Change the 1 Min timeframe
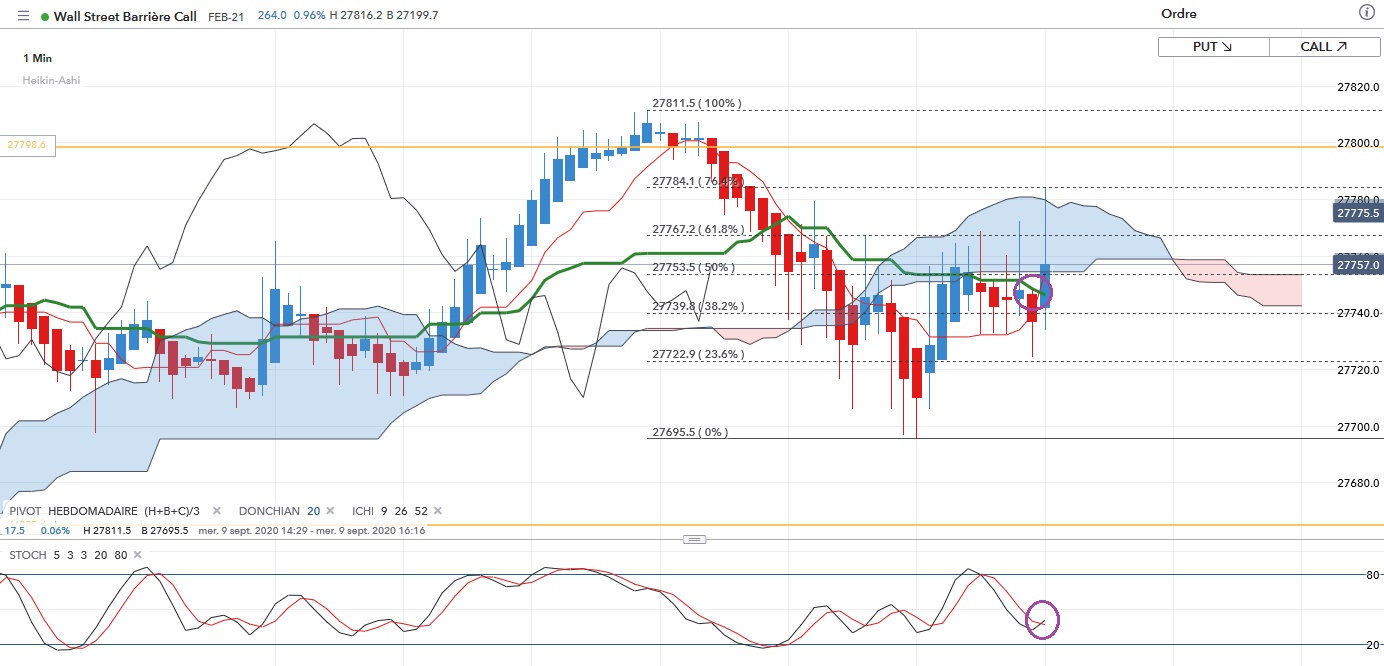 coord(37,59)
